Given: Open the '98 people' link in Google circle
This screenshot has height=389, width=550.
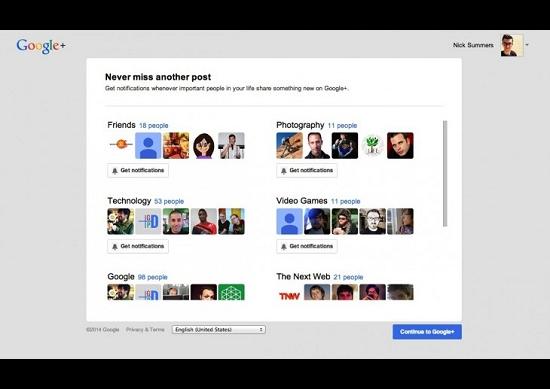Looking at the screenshot, I should tap(153, 277).
